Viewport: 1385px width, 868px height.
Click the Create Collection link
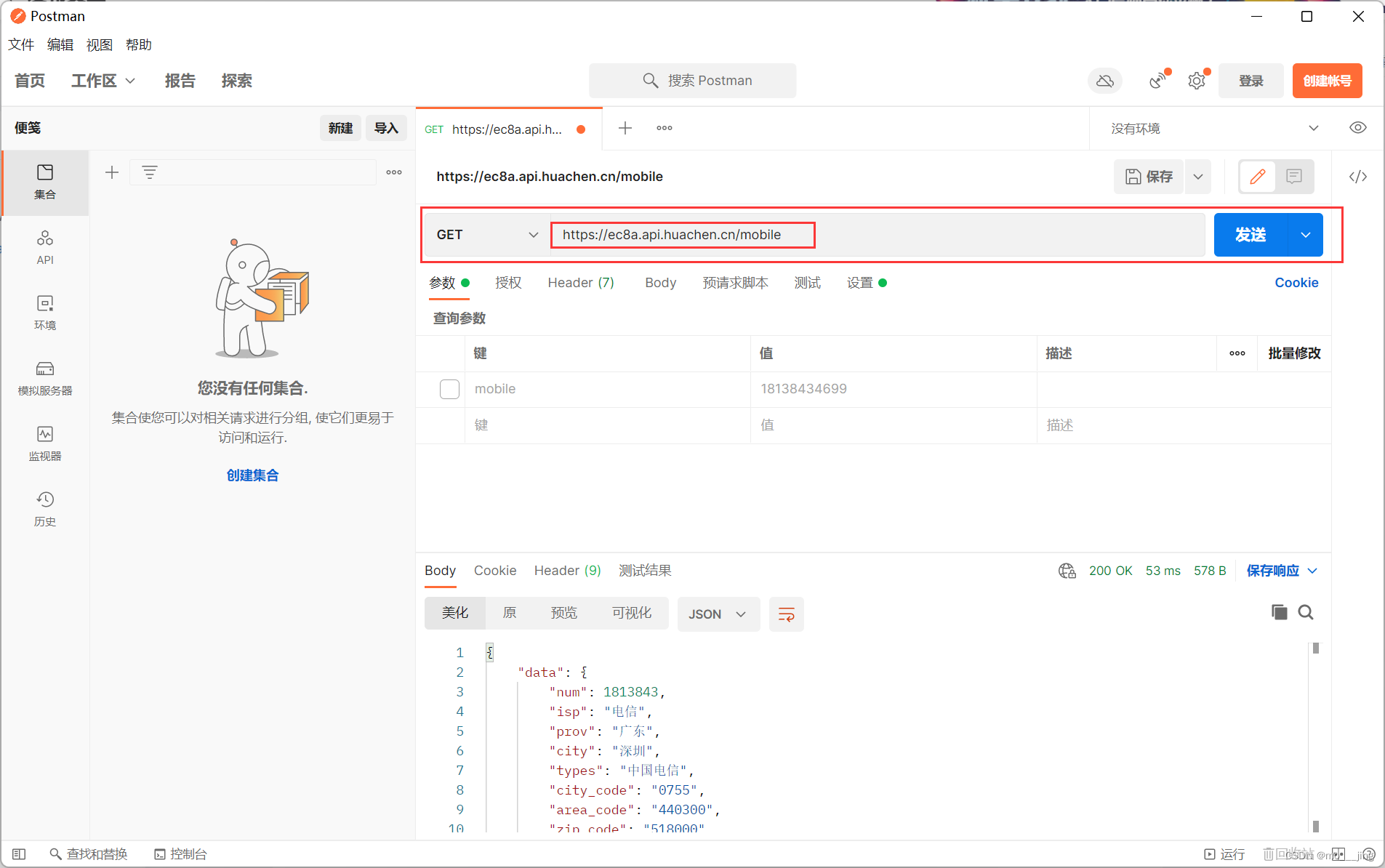coord(252,475)
